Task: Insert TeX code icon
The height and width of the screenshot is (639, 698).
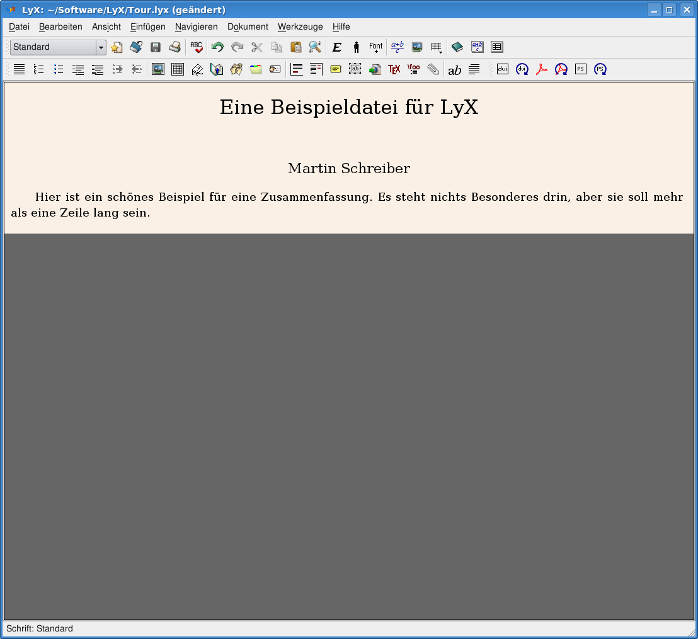Action: point(394,69)
